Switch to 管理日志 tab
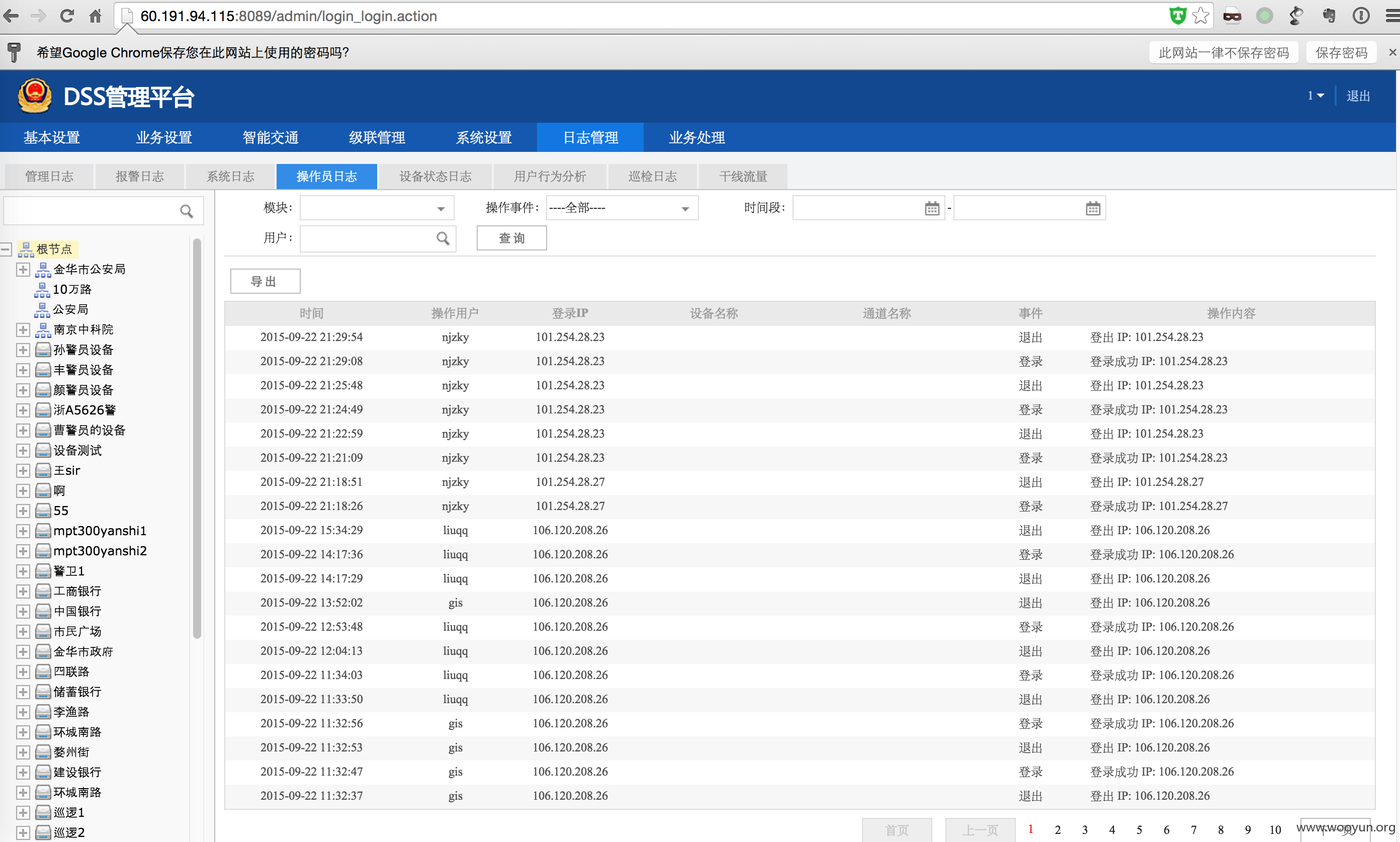The image size is (1400, 842). [49, 177]
